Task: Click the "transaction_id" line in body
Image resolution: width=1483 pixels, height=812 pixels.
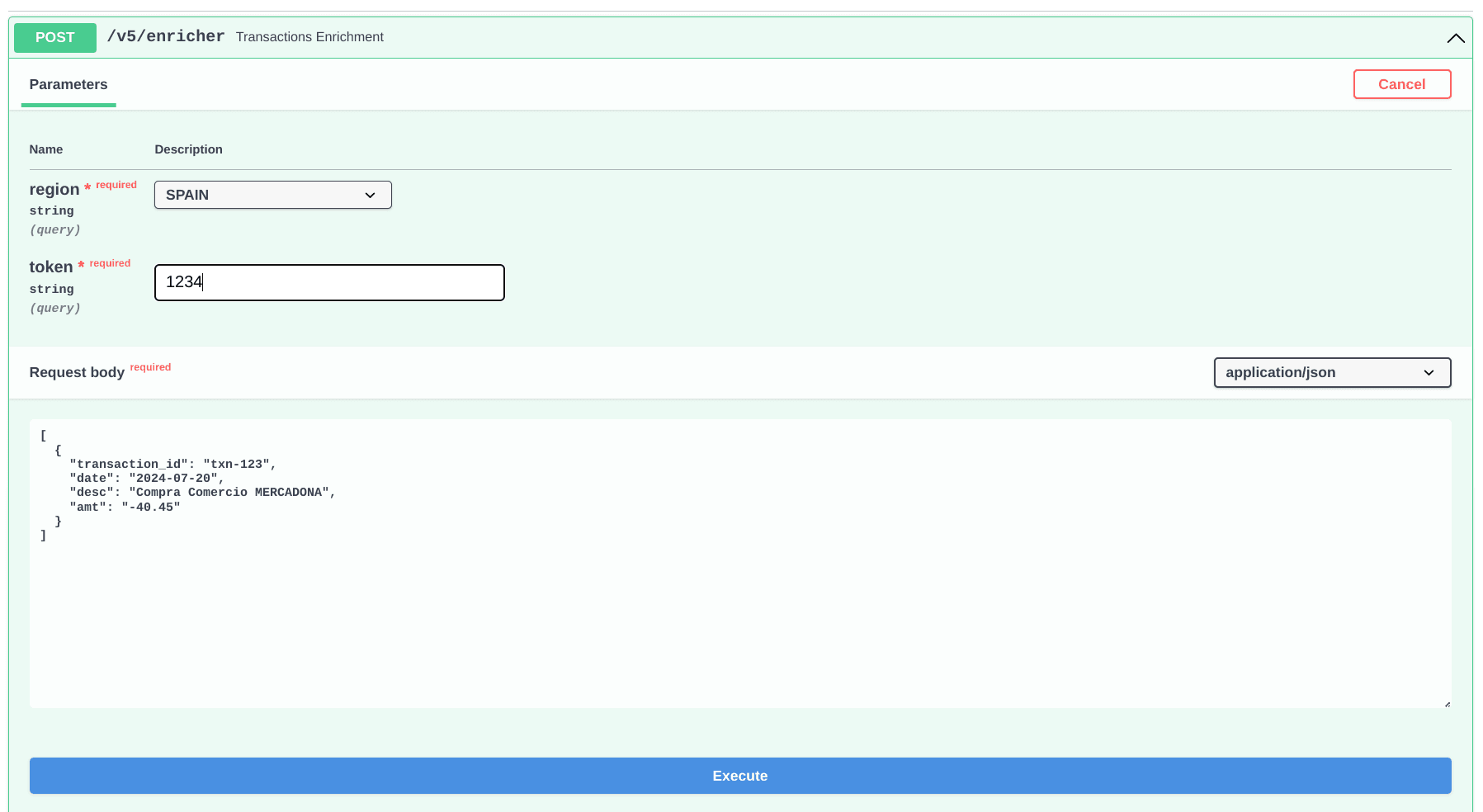Action: click(x=173, y=464)
